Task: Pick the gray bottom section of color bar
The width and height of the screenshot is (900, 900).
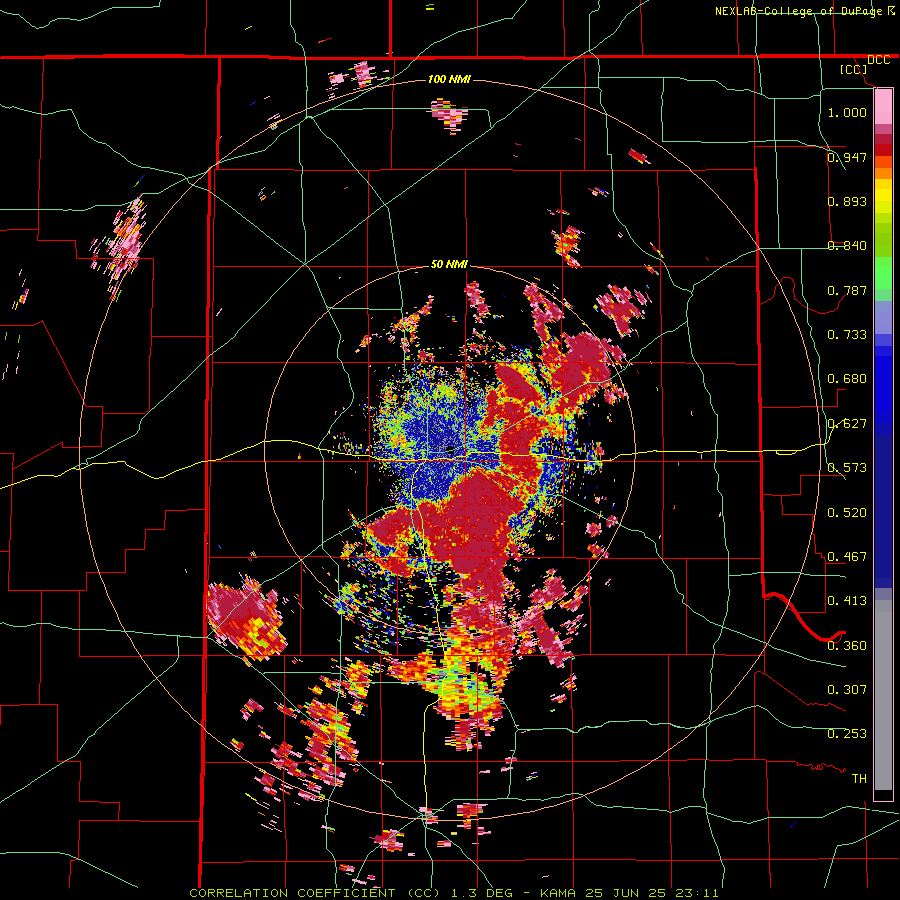Action: click(883, 695)
